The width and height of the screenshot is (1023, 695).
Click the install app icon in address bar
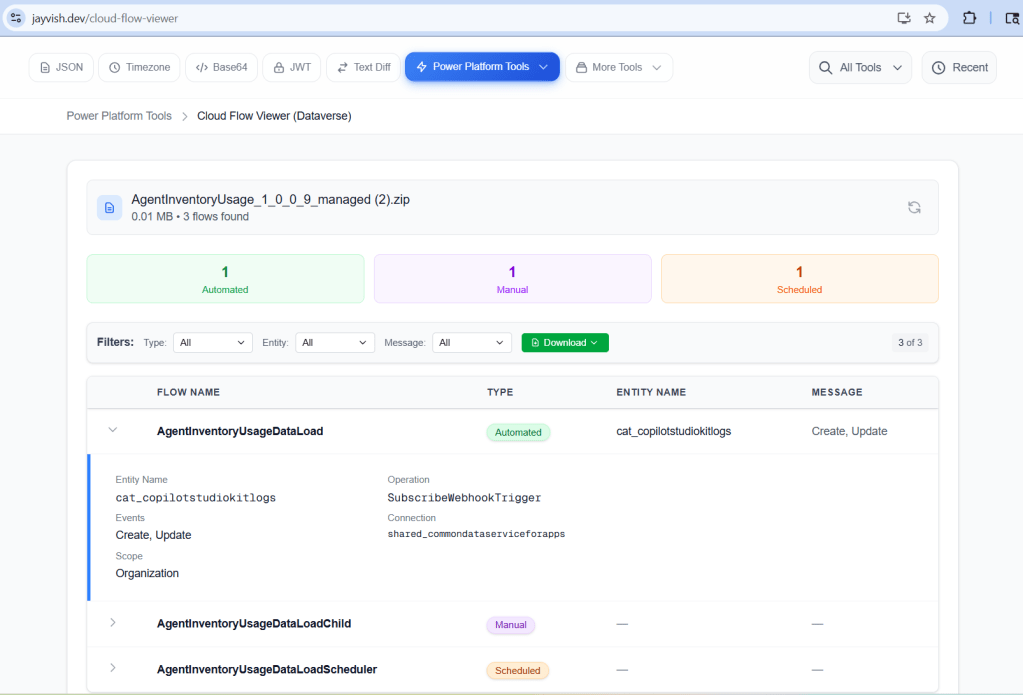[904, 18]
